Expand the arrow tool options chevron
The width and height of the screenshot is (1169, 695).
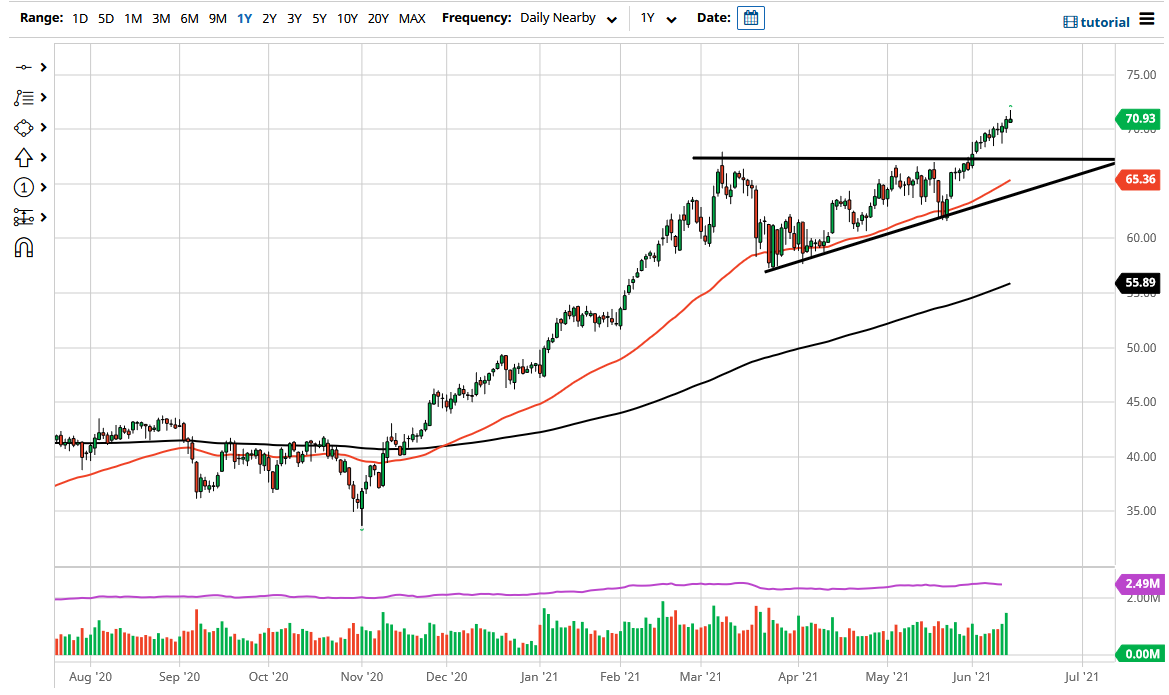tap(41, 157)
